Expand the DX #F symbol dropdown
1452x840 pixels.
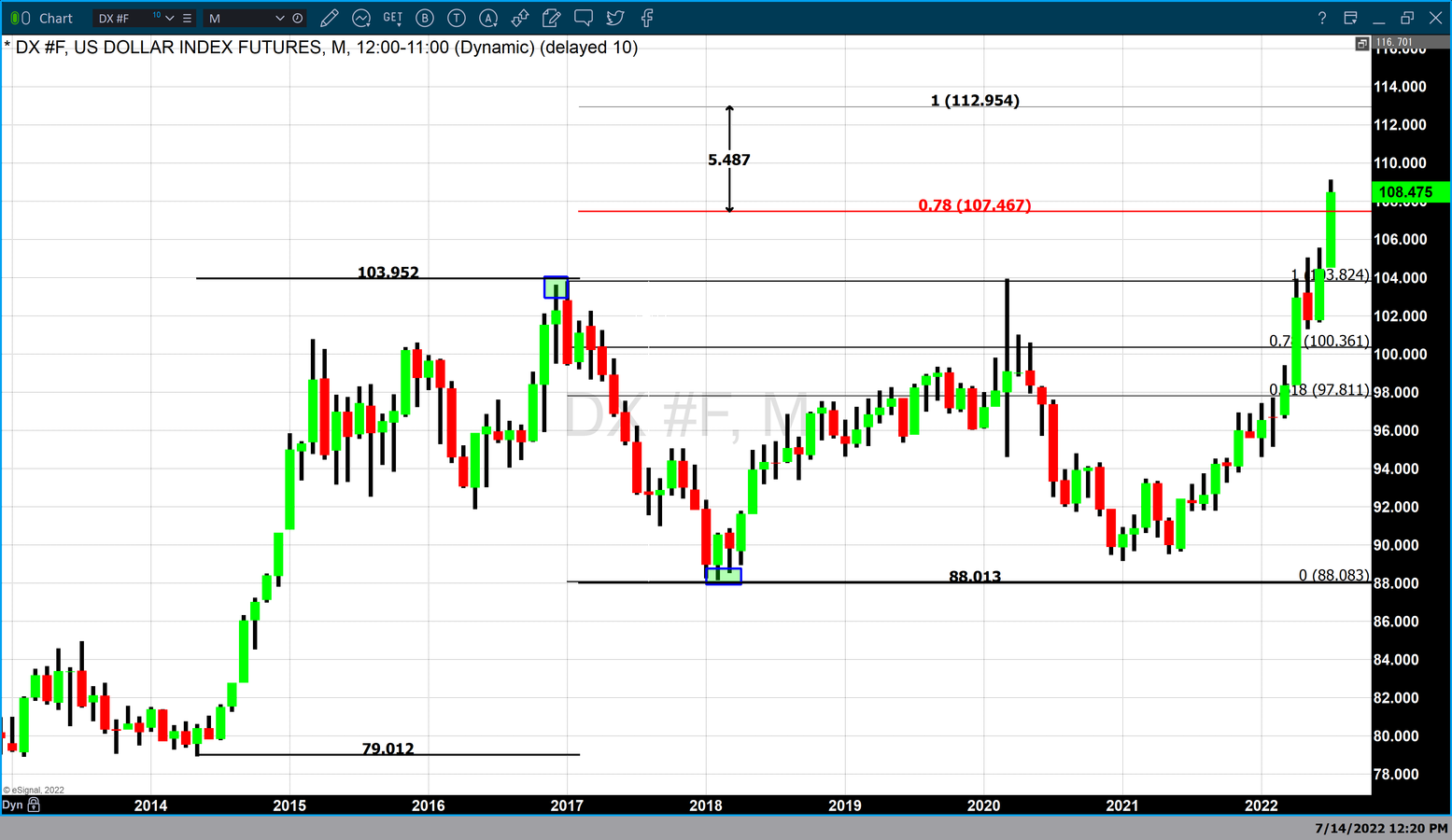pyautogui.click(x=169, y=18)
